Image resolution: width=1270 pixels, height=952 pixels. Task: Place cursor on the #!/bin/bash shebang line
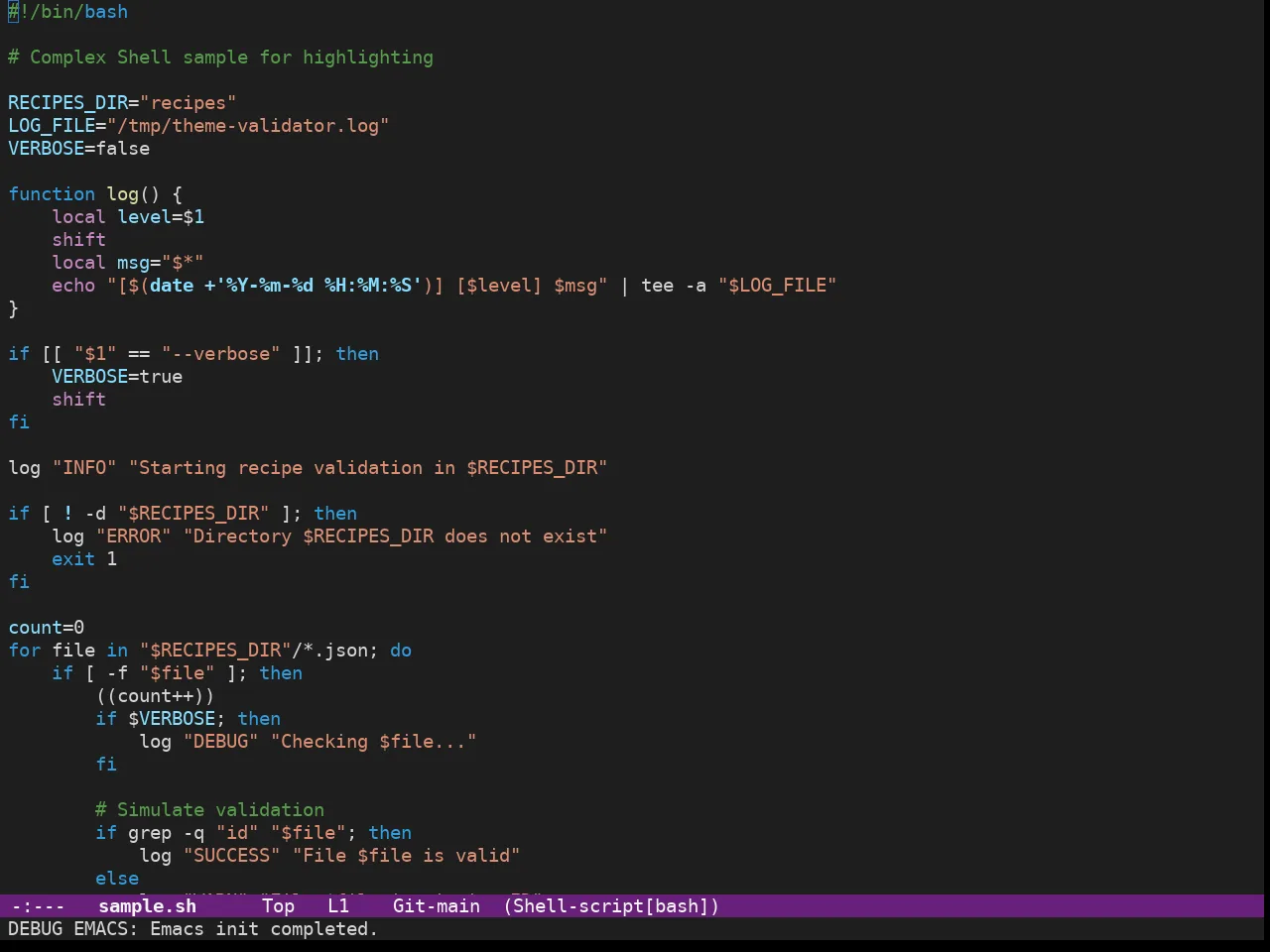(68, 12)
